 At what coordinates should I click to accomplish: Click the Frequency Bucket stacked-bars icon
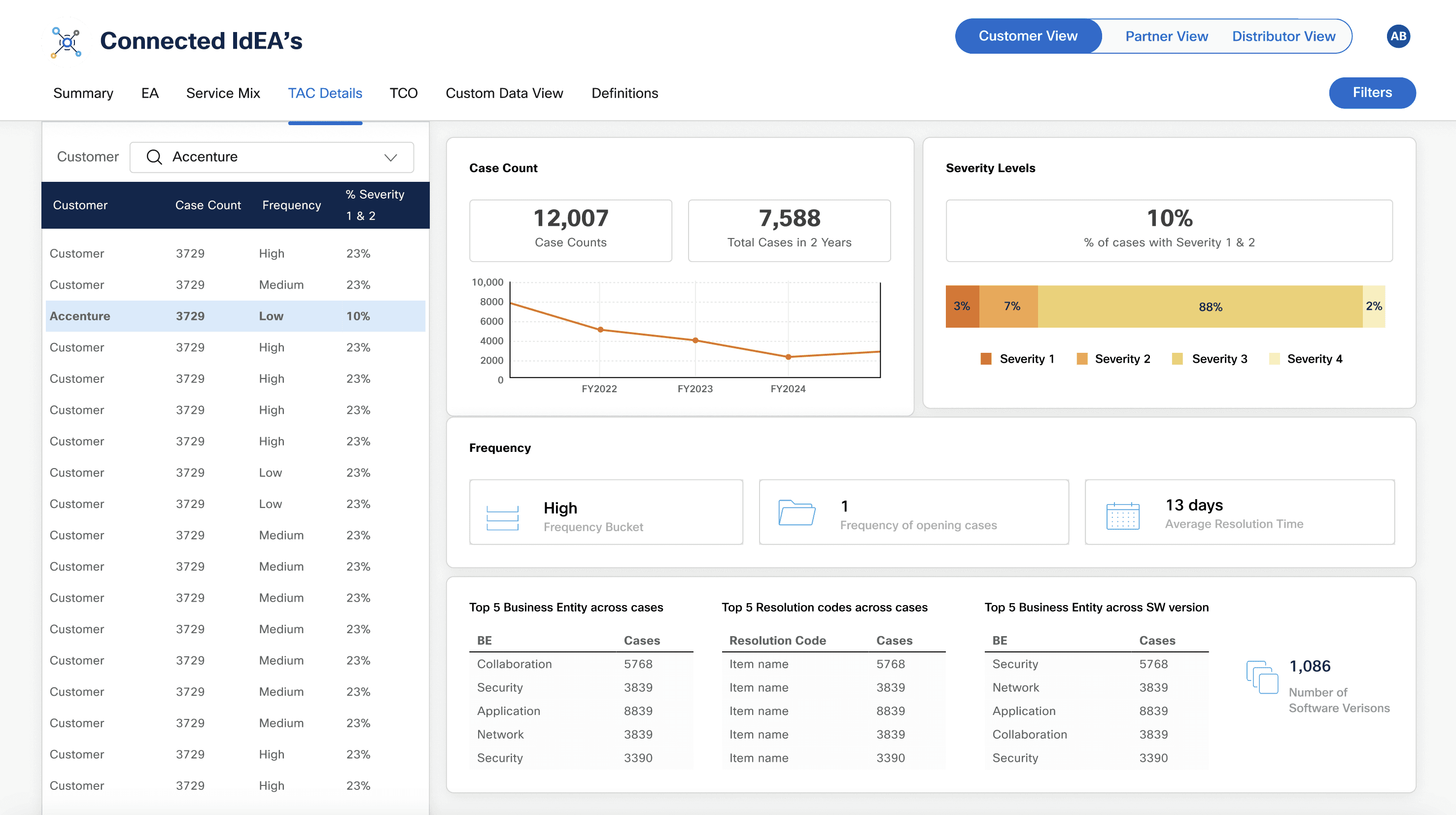pos(502,517)
